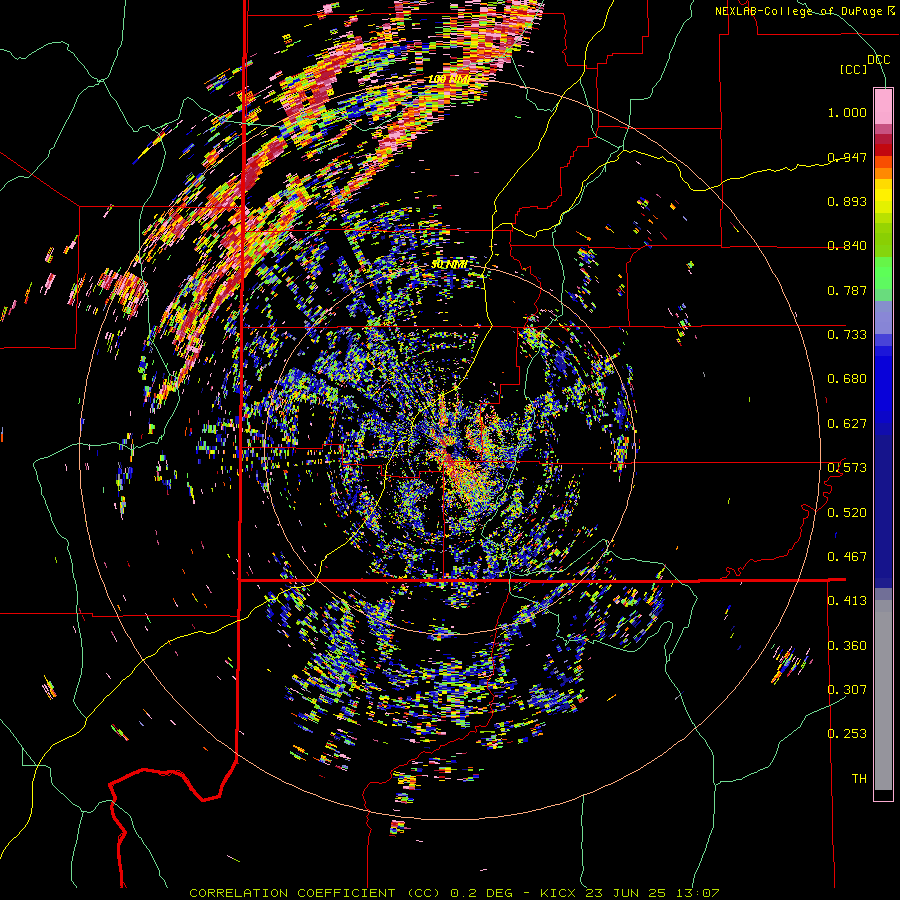Select the 0.893 scale value
The height and width of the screenshot is (900, 900).
click(x=847, y=201)
